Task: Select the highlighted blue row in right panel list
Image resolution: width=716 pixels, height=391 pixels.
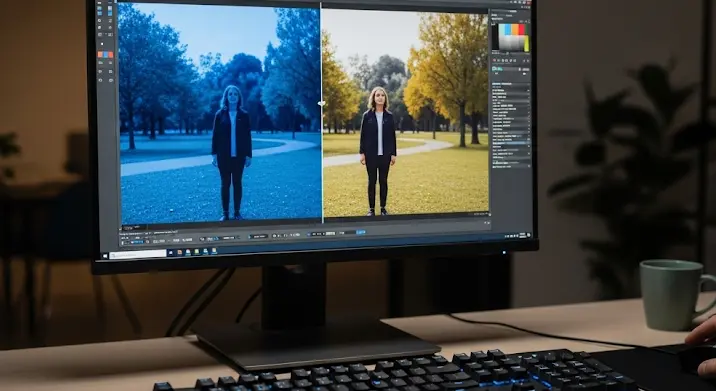Action: (511, 143)
